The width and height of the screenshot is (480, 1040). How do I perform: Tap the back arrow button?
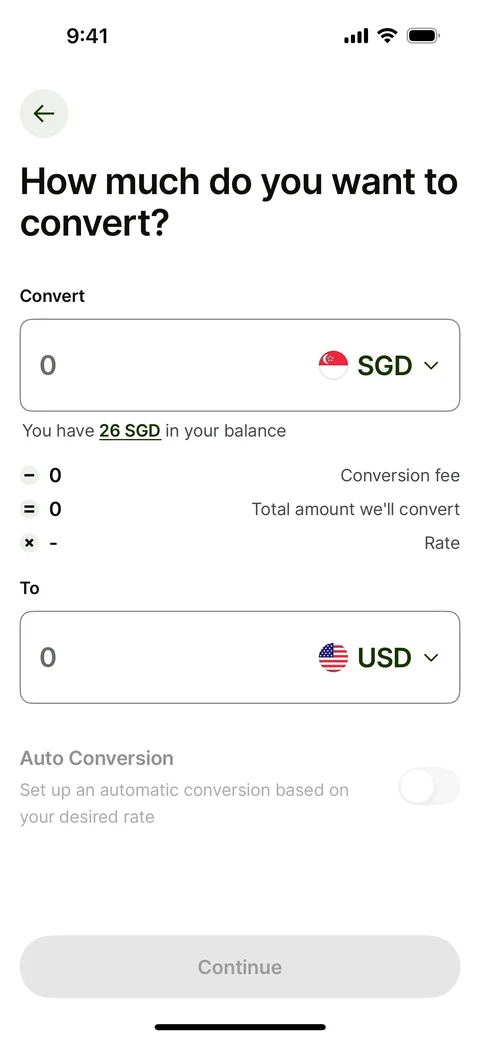pos(44,113)
